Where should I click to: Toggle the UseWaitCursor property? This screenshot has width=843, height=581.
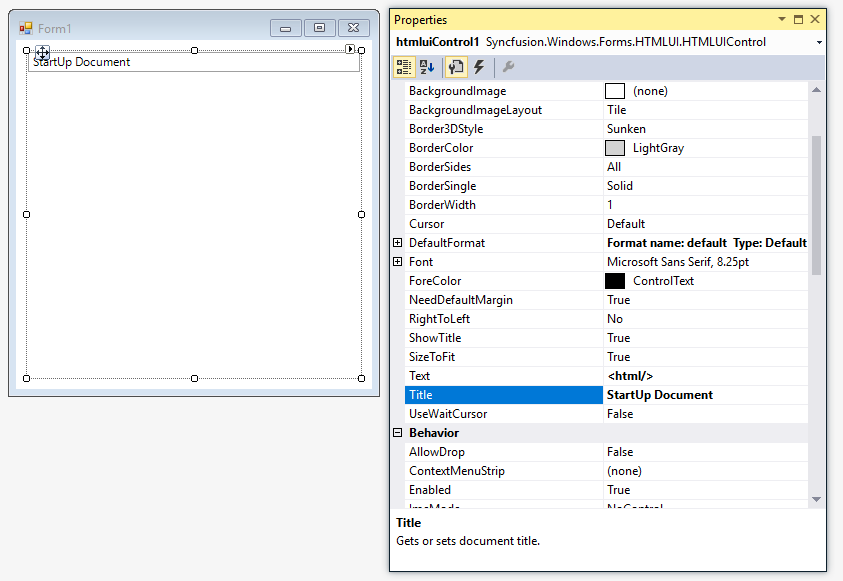[x=700, y=414]
